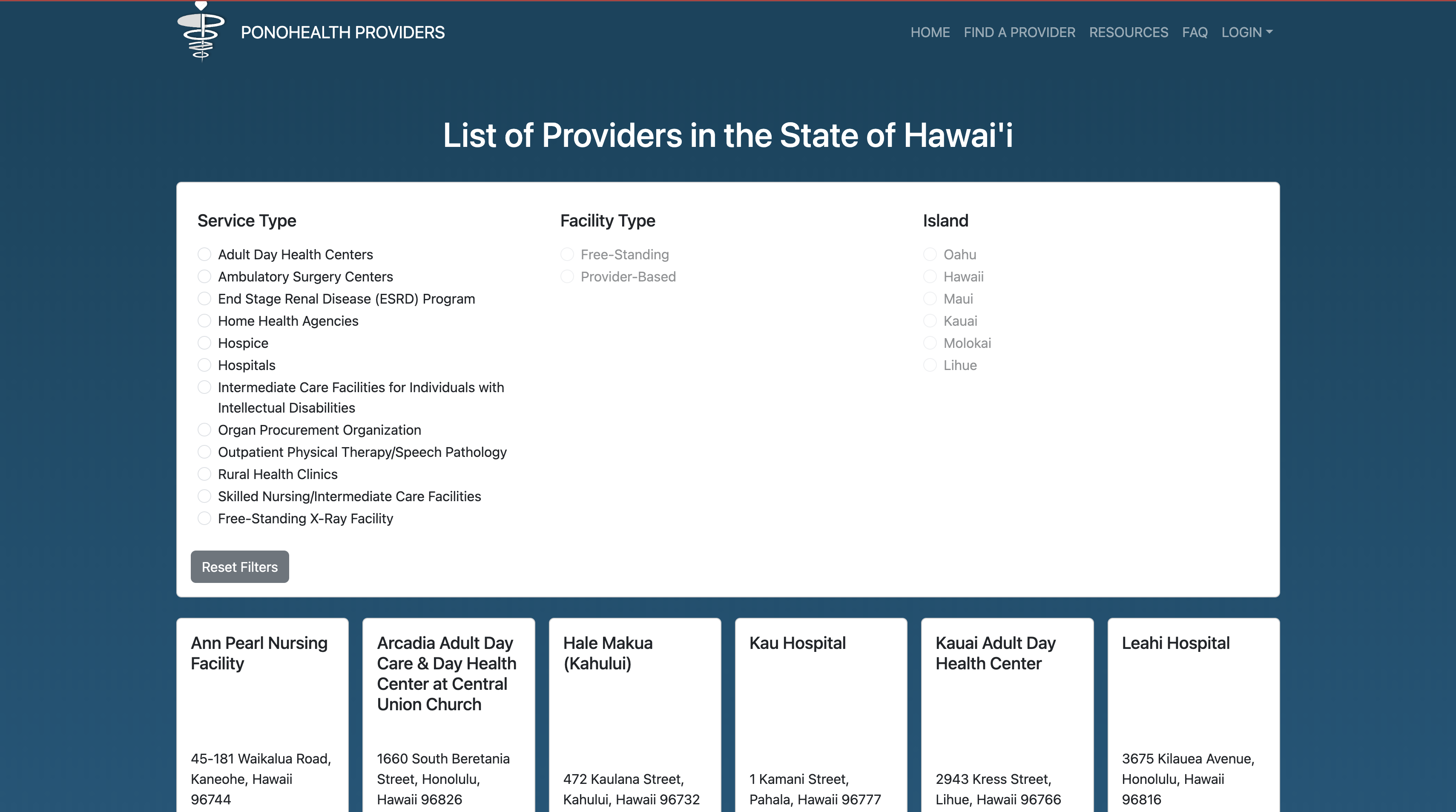
Task: Open the Ann Pearl Nursing Facility card
Action: pos(262,715)
